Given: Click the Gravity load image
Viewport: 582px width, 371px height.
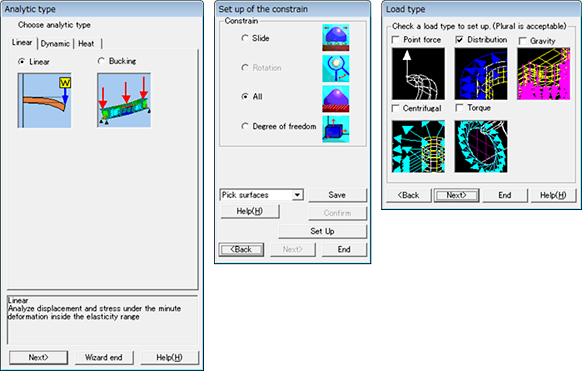Looking at the screenshot, I should pos(543,74).
